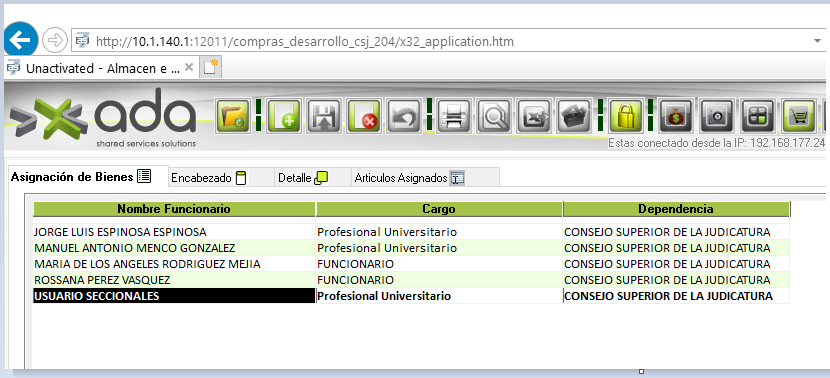Click the ada shared services logo
Image resolution: width=830 pixels, height=378 pixels.
click(x=104, y=119)
